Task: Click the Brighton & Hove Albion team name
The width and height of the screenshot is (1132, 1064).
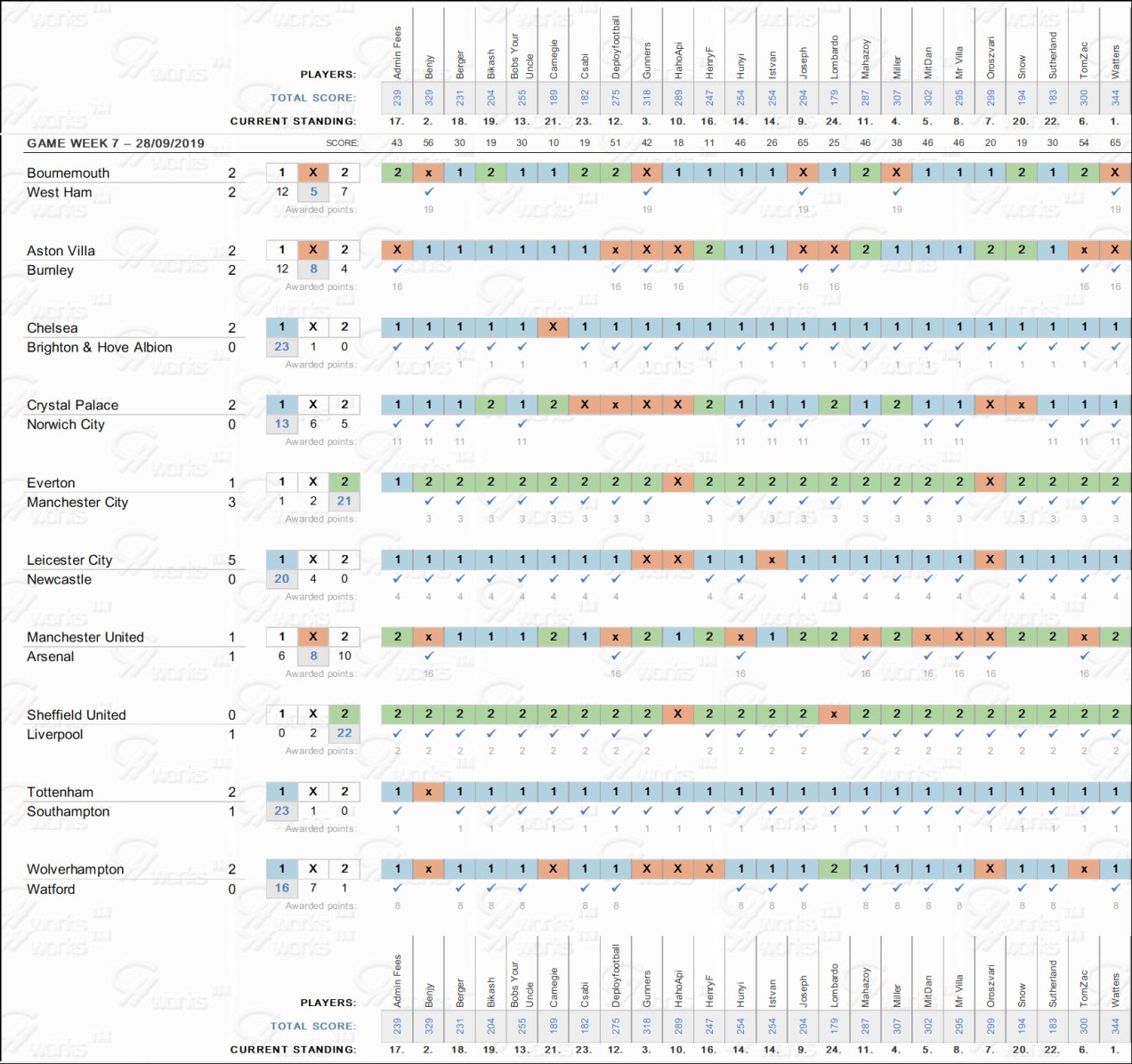Action: click(100, 348)
